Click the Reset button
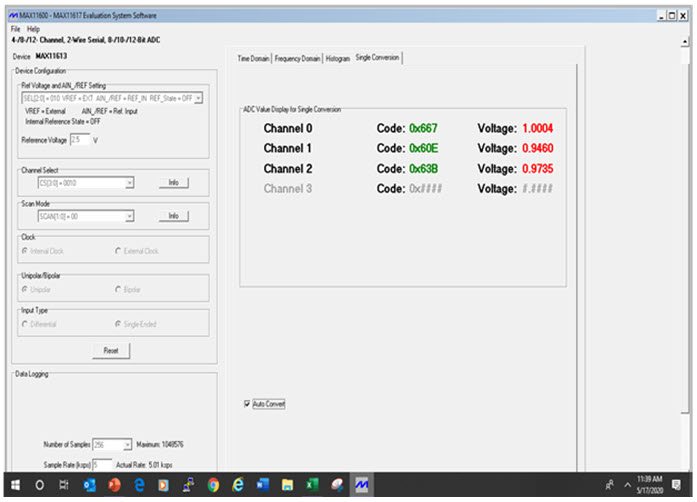Screen dimensions: 697x502 [111, 350]
